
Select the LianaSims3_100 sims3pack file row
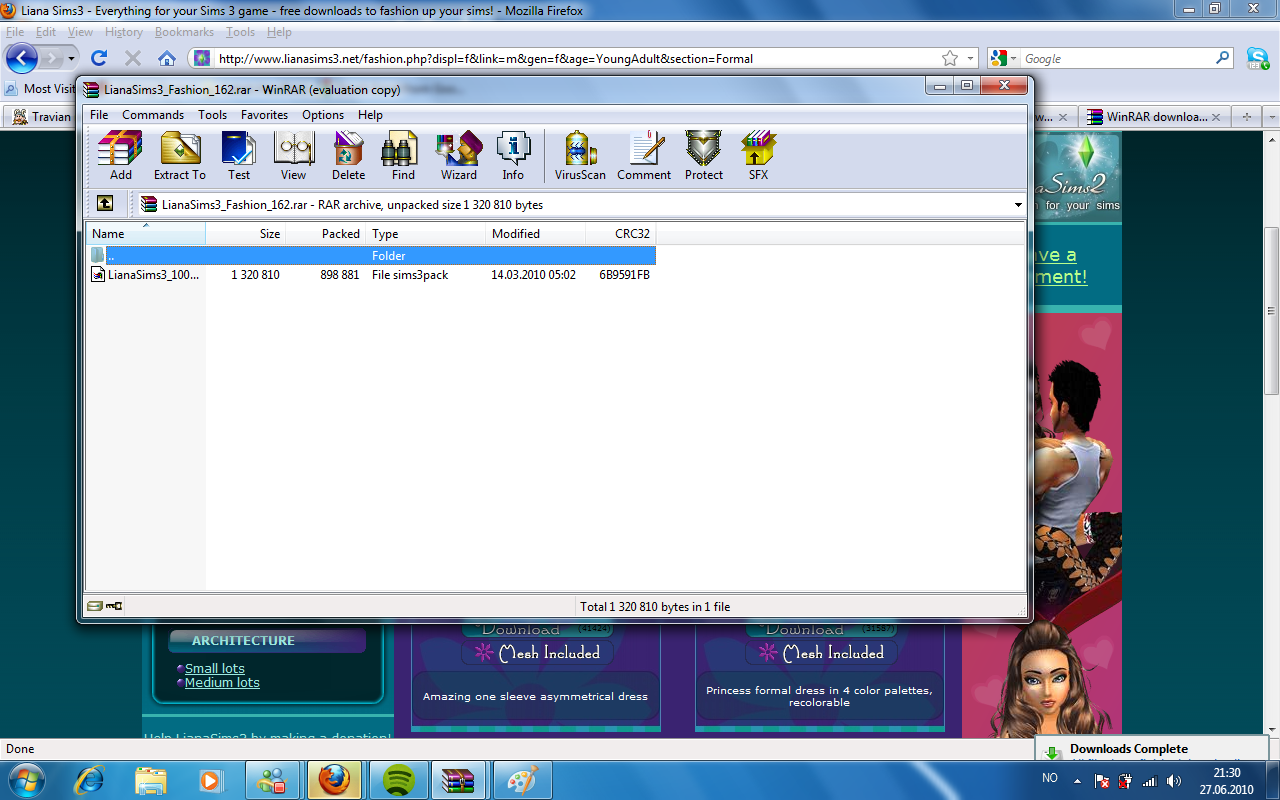coord(371,274)
